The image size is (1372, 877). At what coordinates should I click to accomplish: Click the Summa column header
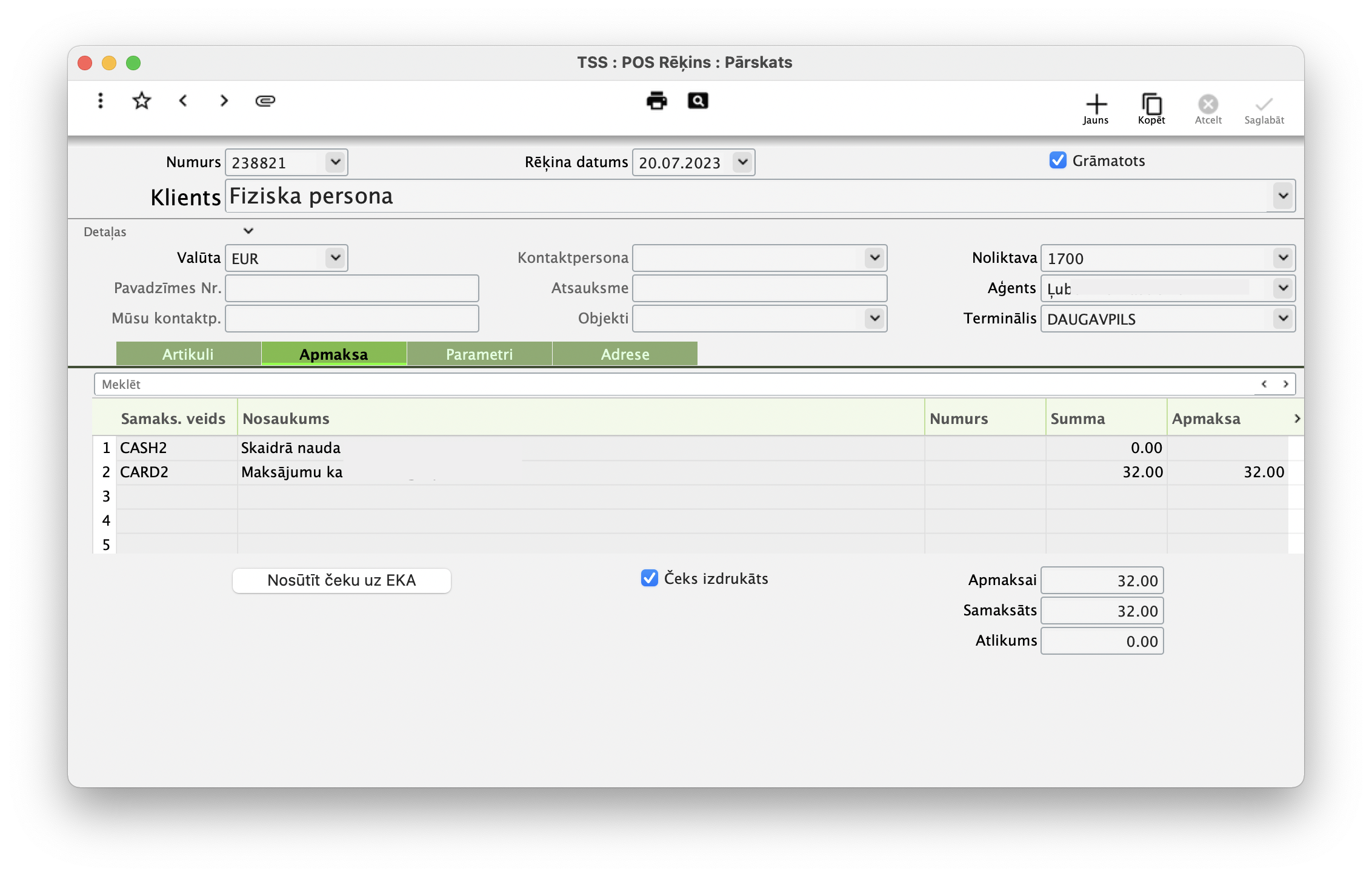(1107, 419)
